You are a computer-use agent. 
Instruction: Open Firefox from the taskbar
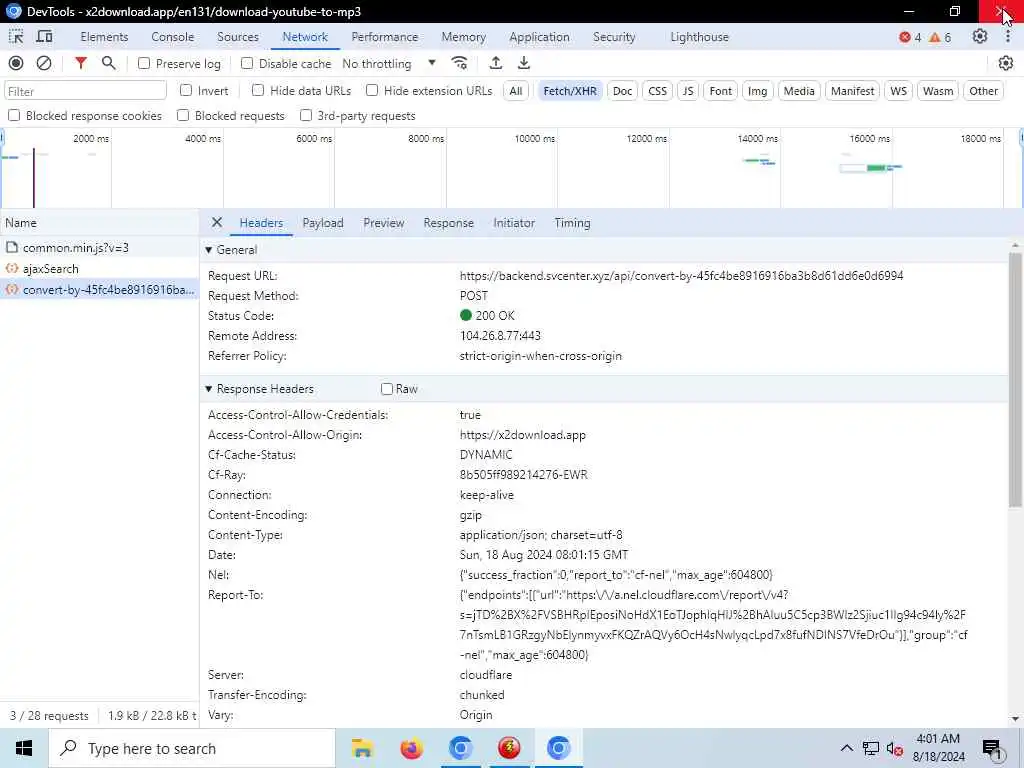[411, 748]
